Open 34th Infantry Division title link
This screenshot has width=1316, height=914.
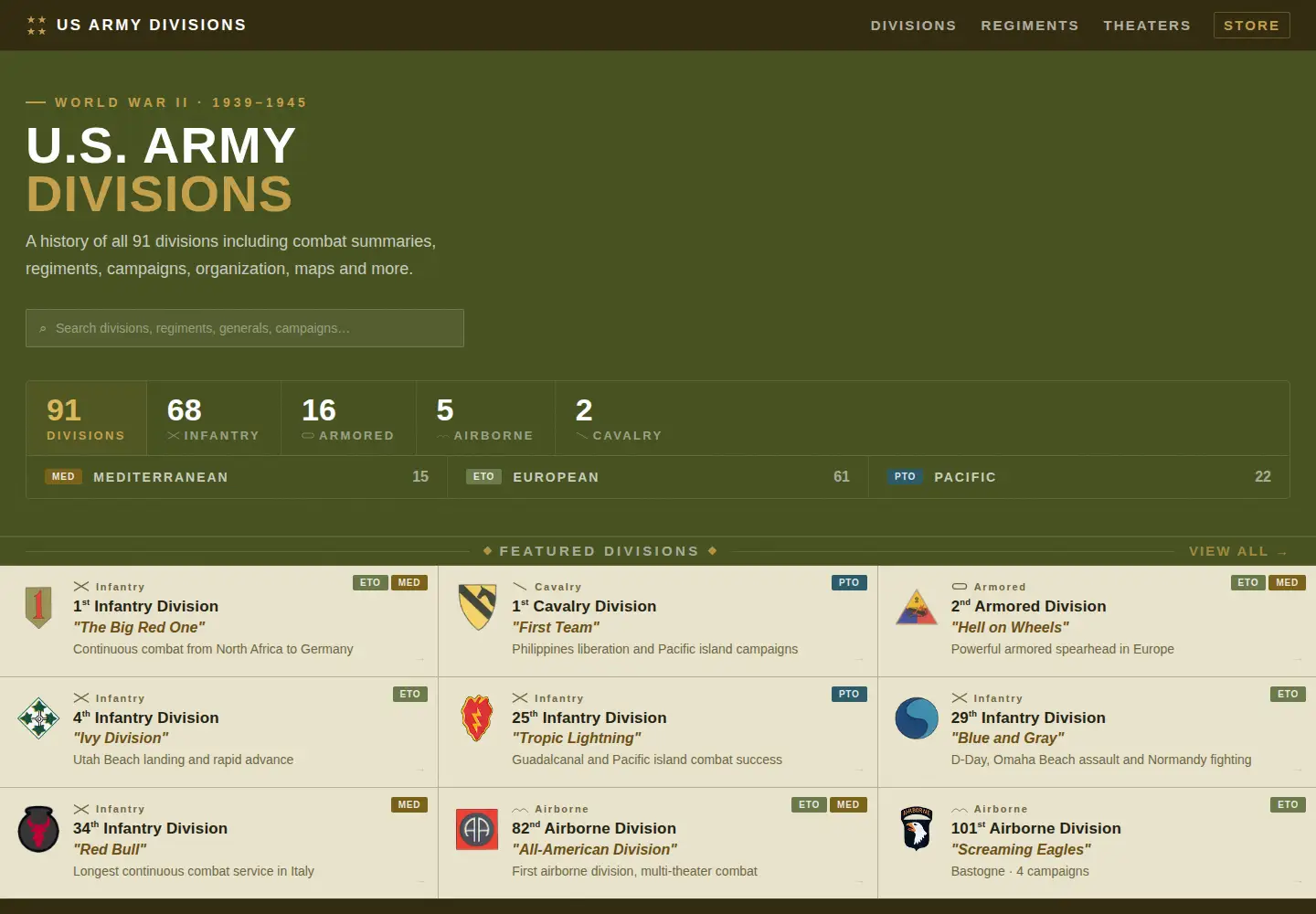click(x=151, y=828)
